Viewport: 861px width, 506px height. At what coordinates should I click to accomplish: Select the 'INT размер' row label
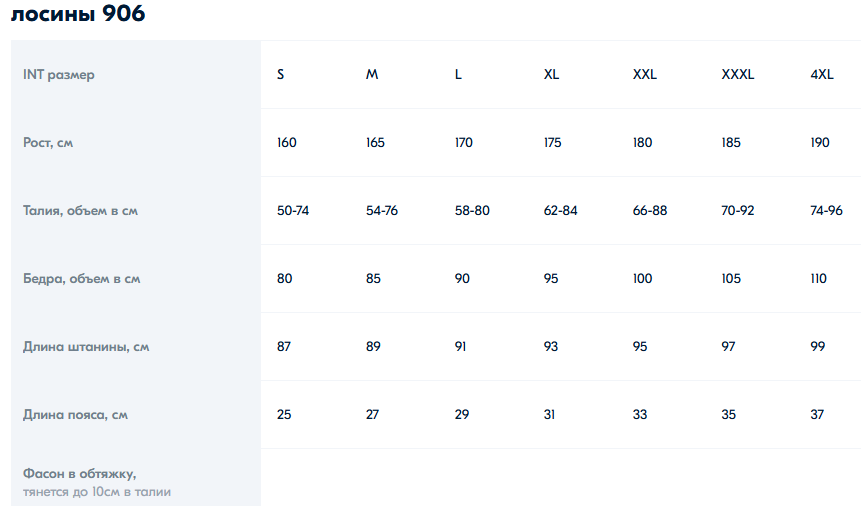point(59,75)
